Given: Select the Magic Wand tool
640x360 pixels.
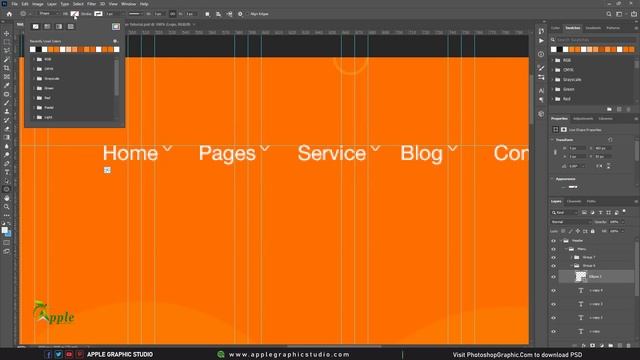Looking at the screenshot, I should click(7, 59).
